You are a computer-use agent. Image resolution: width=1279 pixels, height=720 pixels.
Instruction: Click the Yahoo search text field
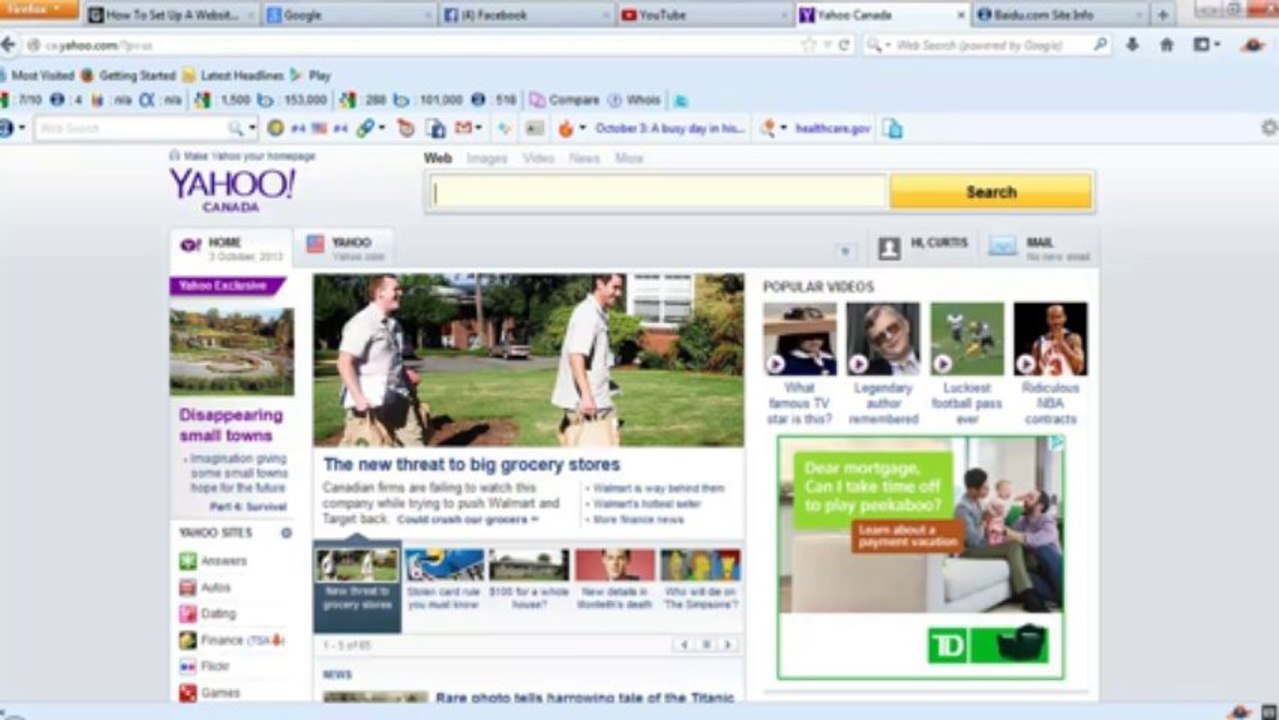659,191
